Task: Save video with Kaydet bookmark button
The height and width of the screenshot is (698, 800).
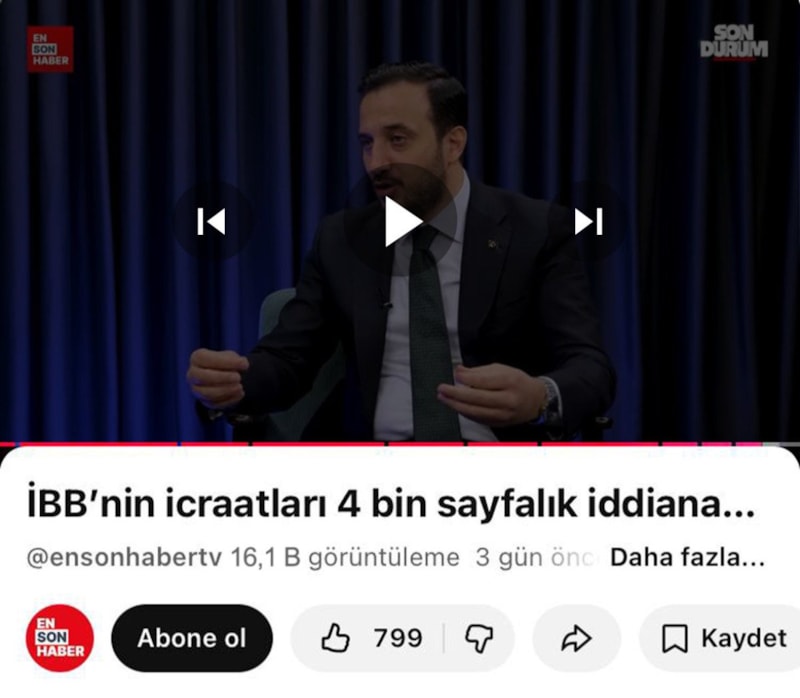Action: pos(723,638)
